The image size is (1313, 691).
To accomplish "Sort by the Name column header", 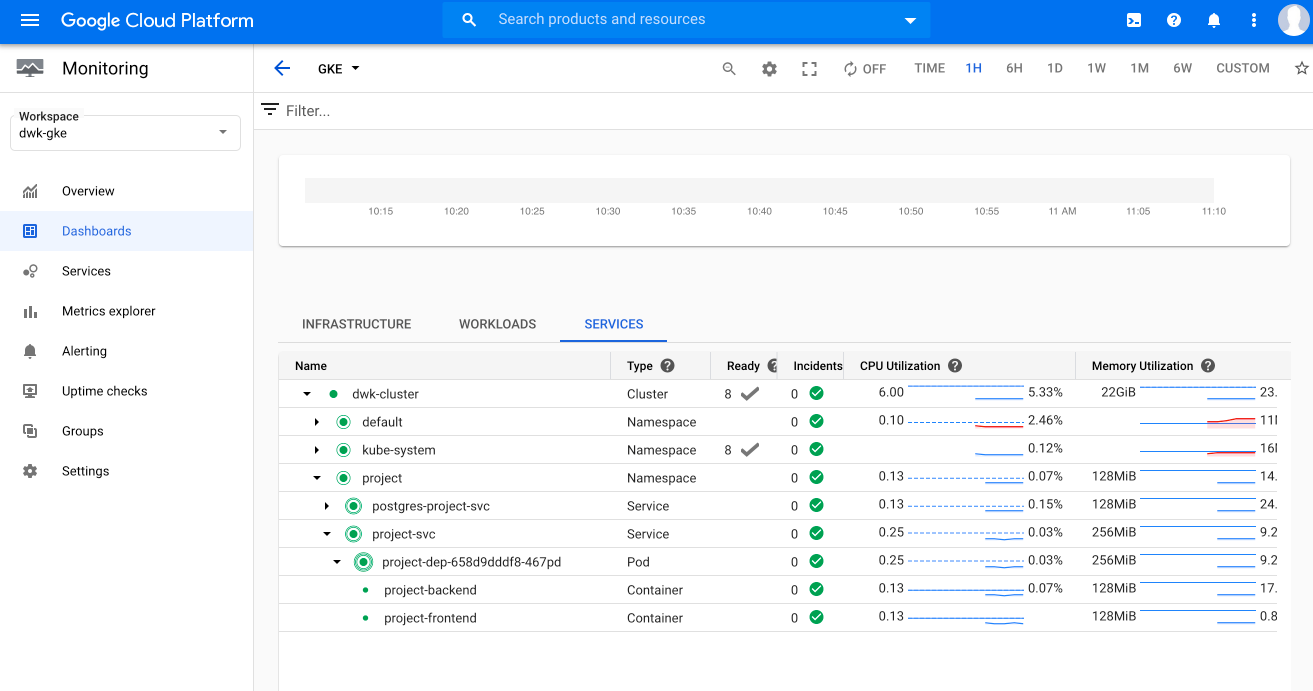I will pos(311,366).
